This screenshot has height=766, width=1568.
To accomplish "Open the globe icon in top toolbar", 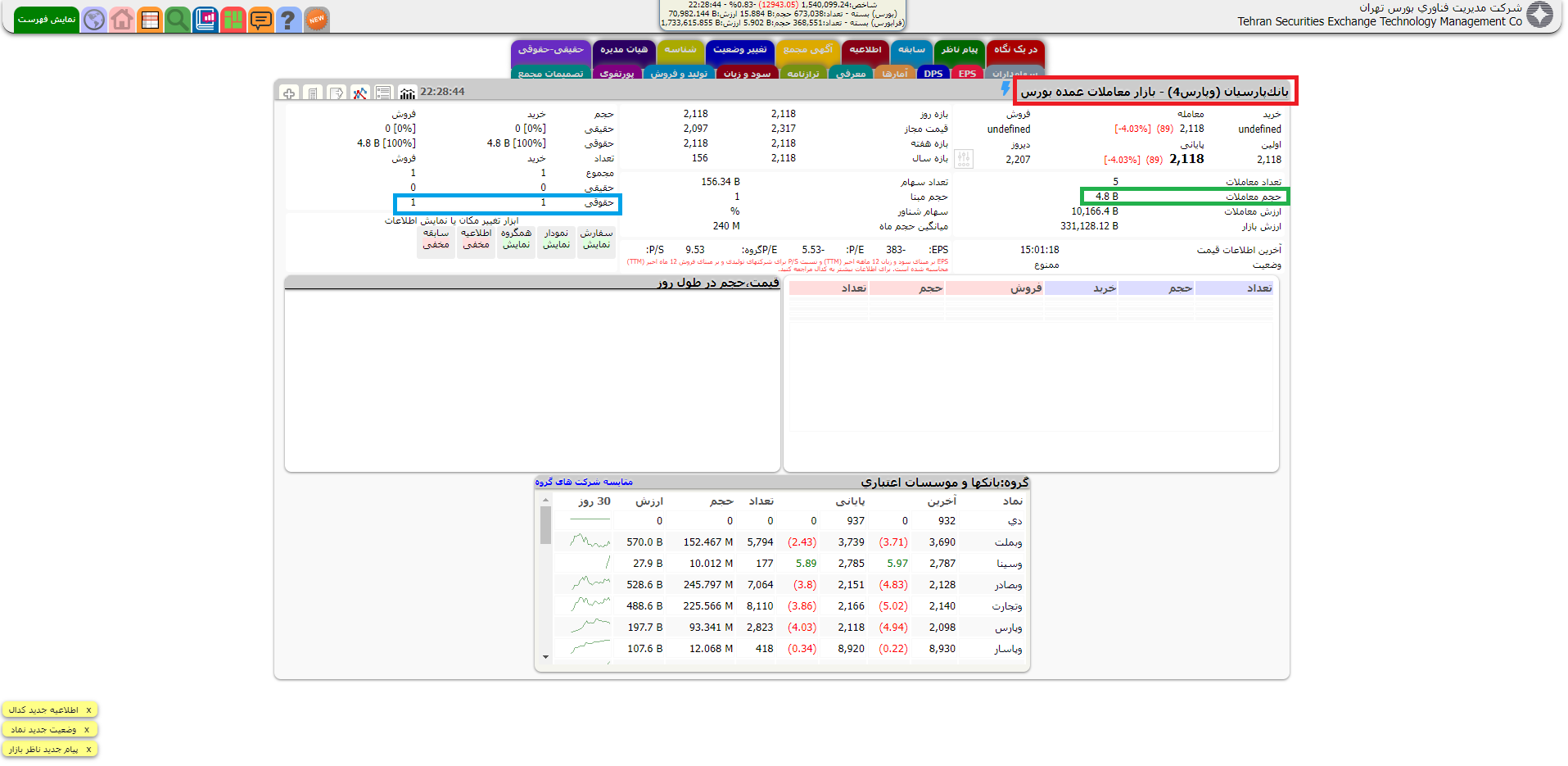I will coord(94,20).
